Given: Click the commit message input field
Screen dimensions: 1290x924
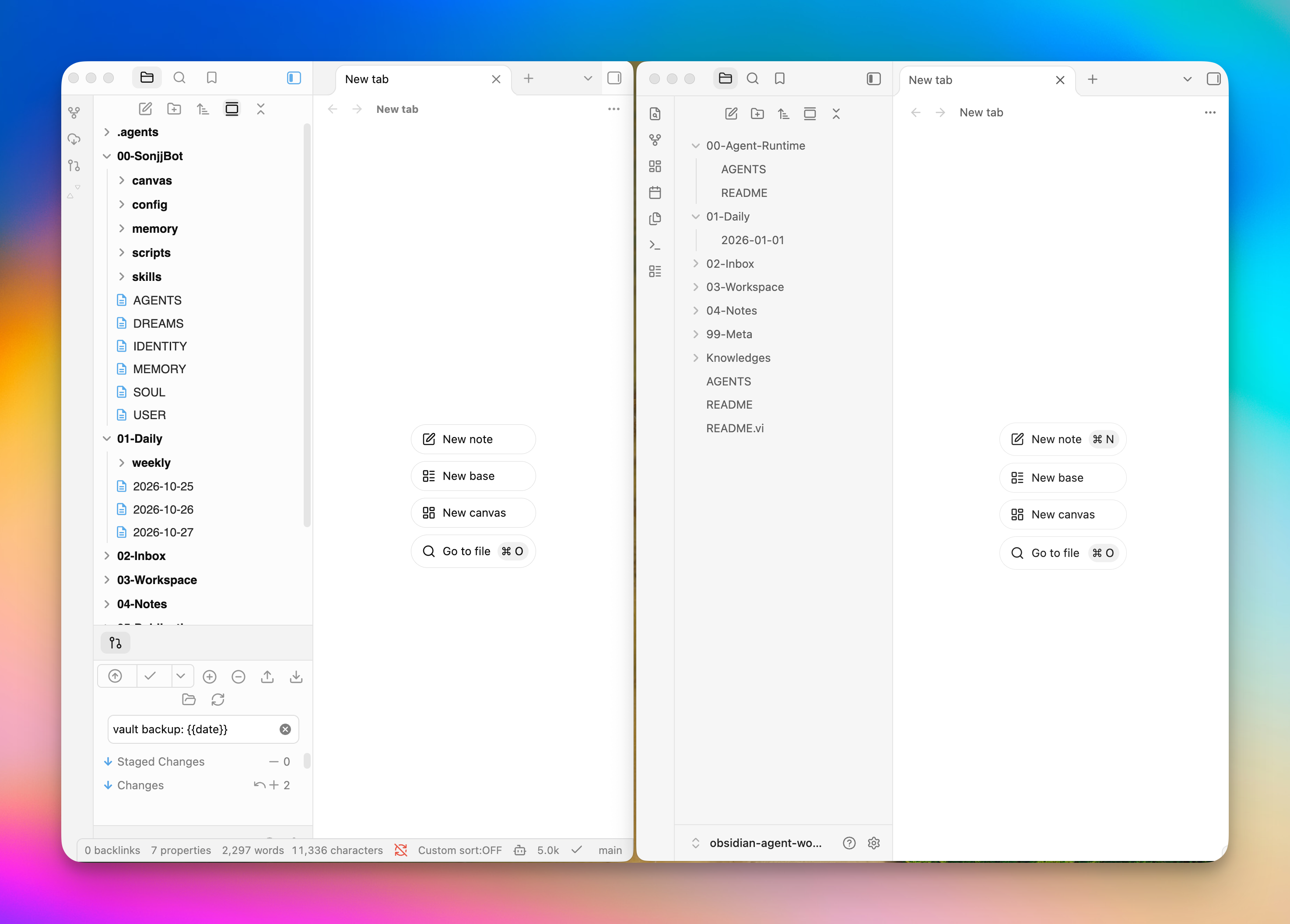Looking at the screenshot, I should 203,730.
